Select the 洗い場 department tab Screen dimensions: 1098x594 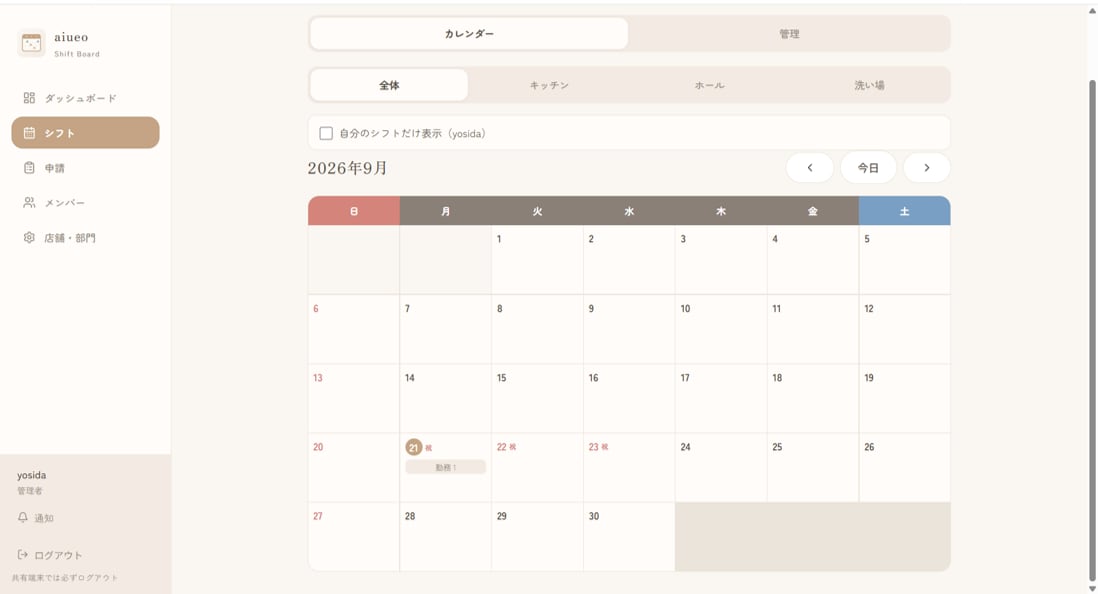[869, 85]
